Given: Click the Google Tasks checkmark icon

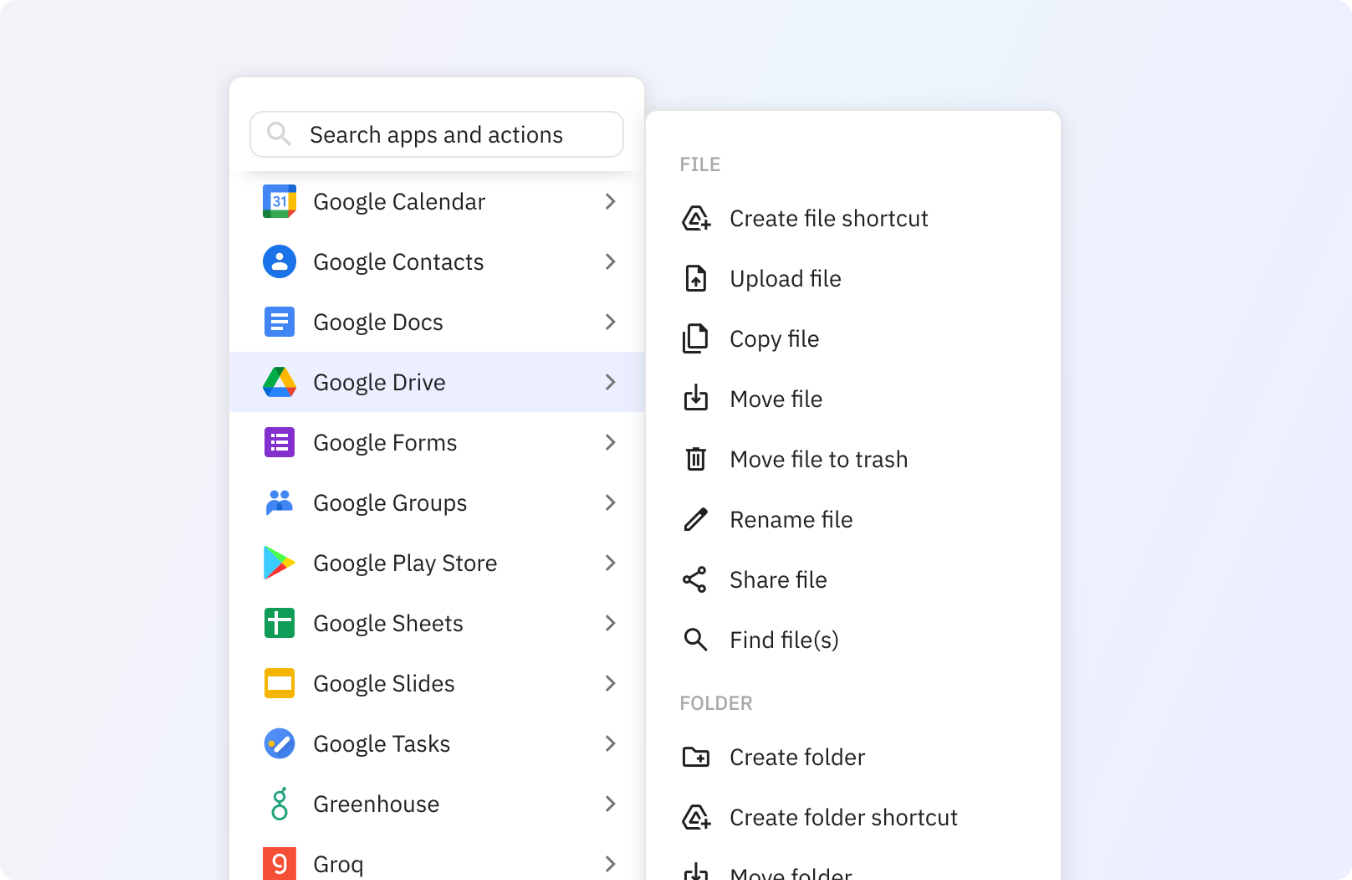Looking at the screenshot, I should [x=279, y=743].
